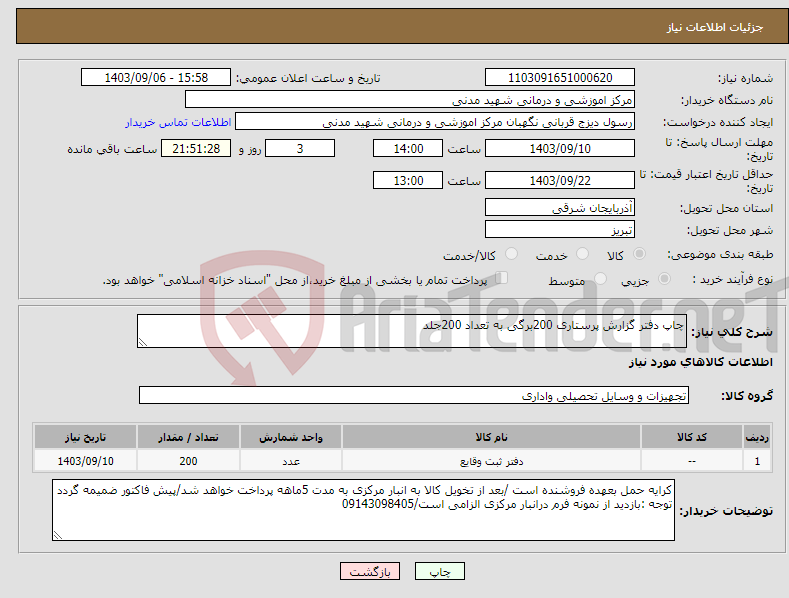Select the خدمت radio button
The image size is (789, 598).
click(x=582, y=254)
